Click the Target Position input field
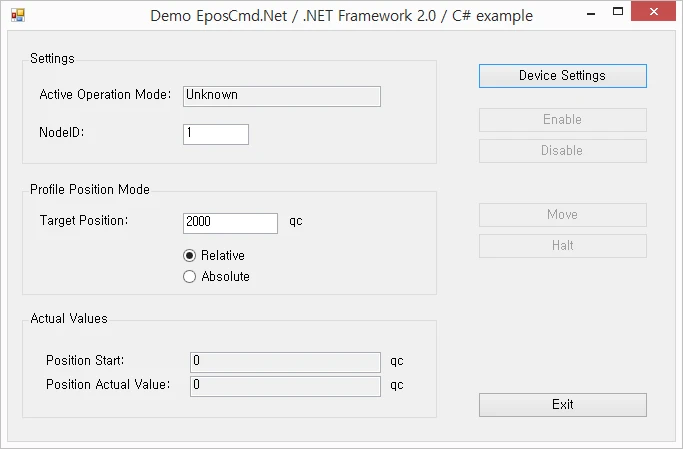Viewport: 683px width, 449px height. [230, 223]
